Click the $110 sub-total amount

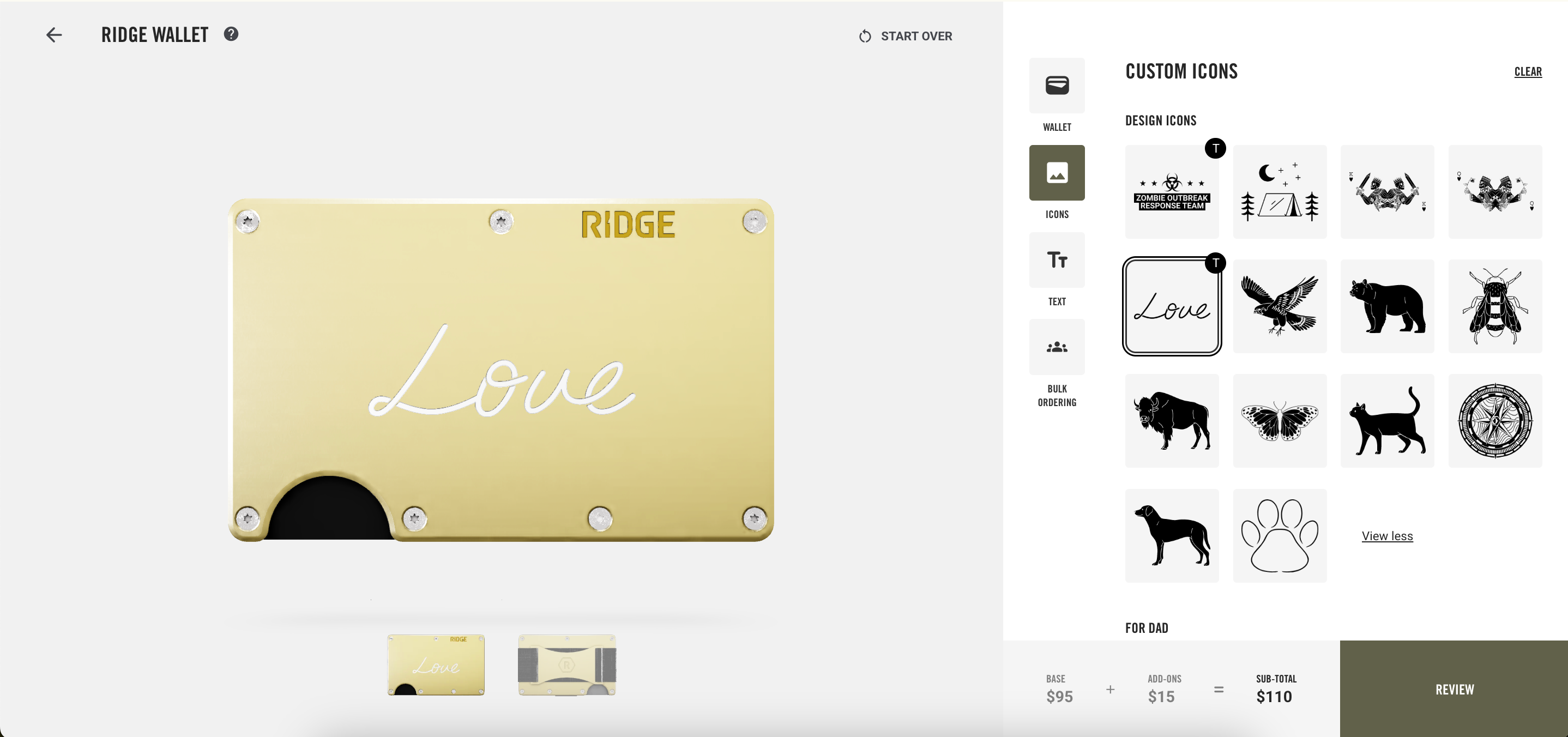tap(1274, 697)
